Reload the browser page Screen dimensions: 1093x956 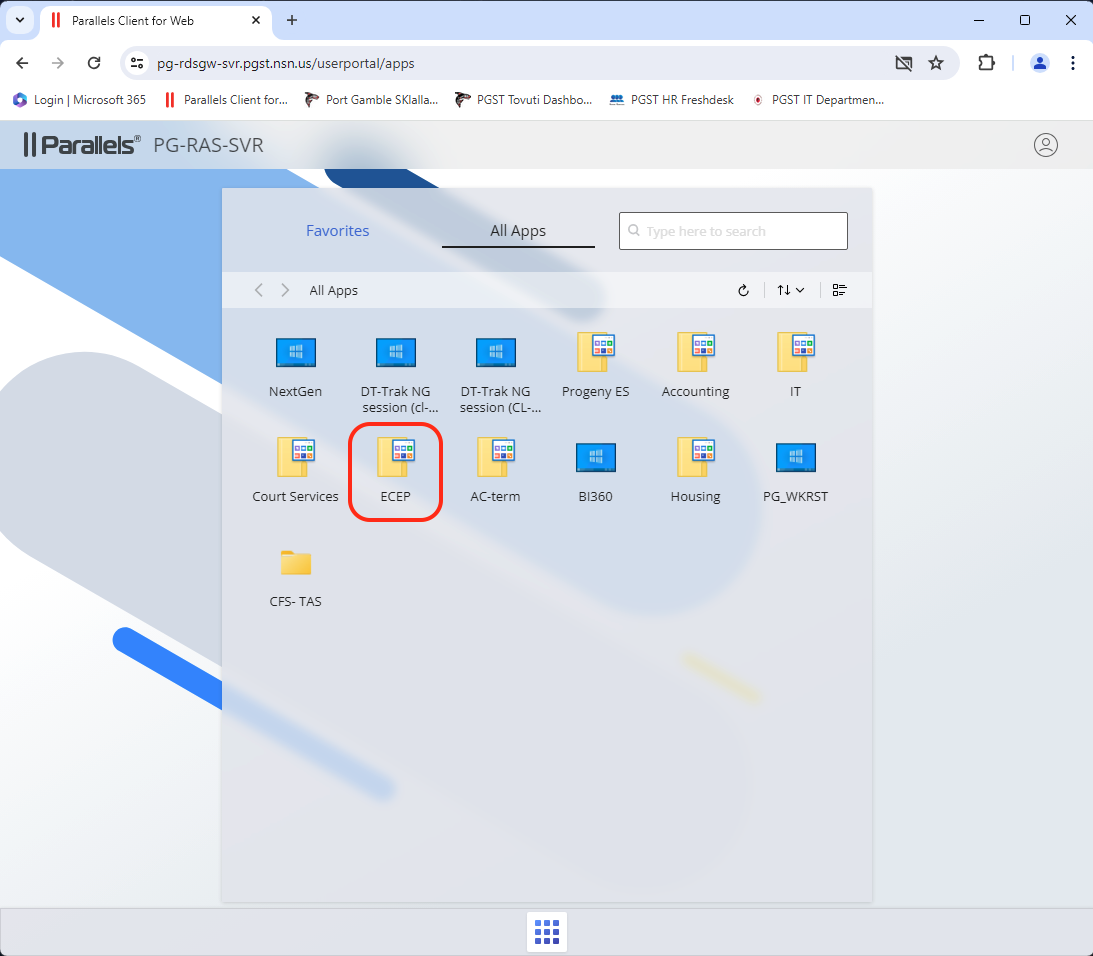(x=94, y=63)
